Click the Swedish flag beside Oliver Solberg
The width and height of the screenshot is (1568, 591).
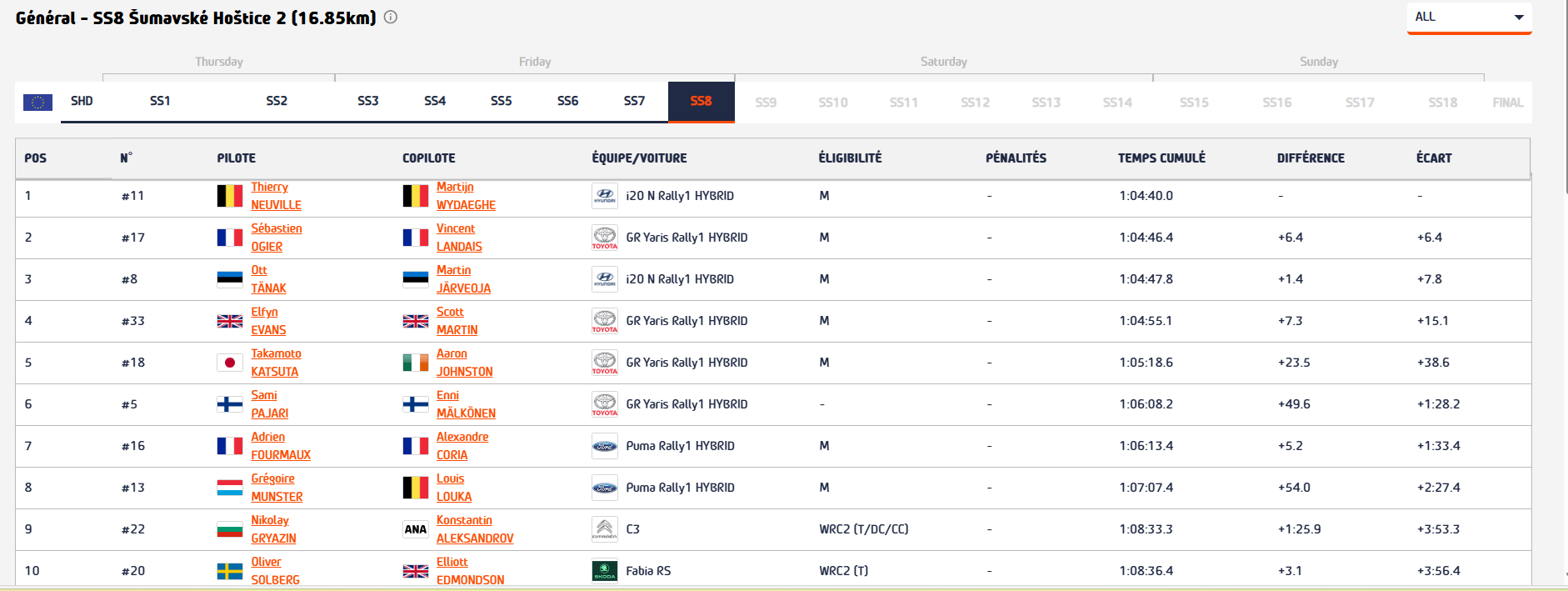tap(230, 571)
